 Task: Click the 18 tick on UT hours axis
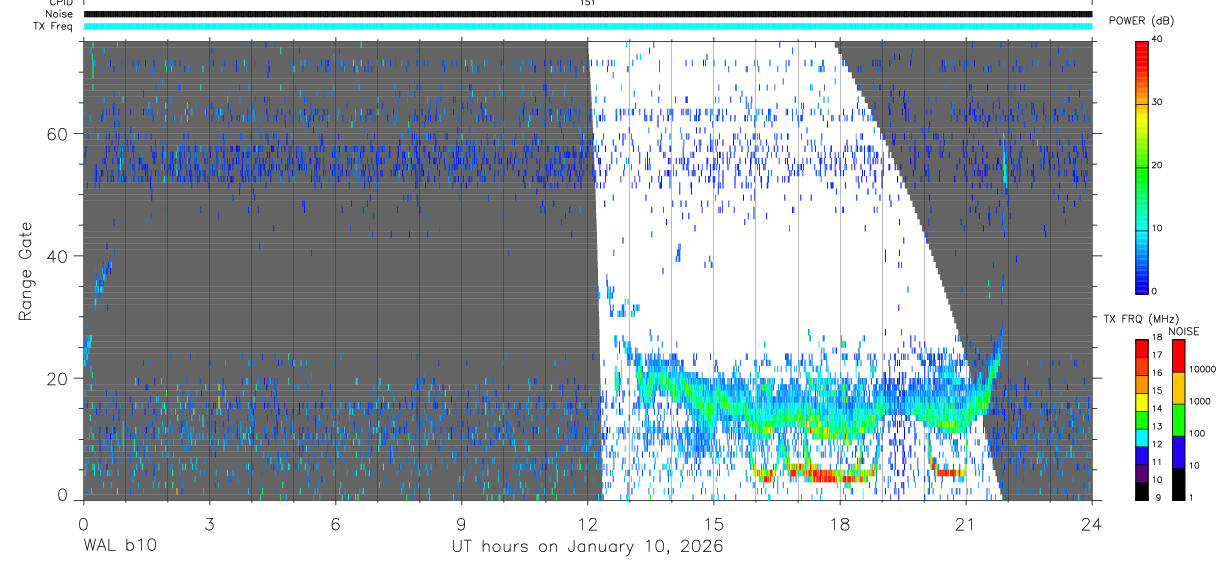pyautogui.click(x=840, y=523)
